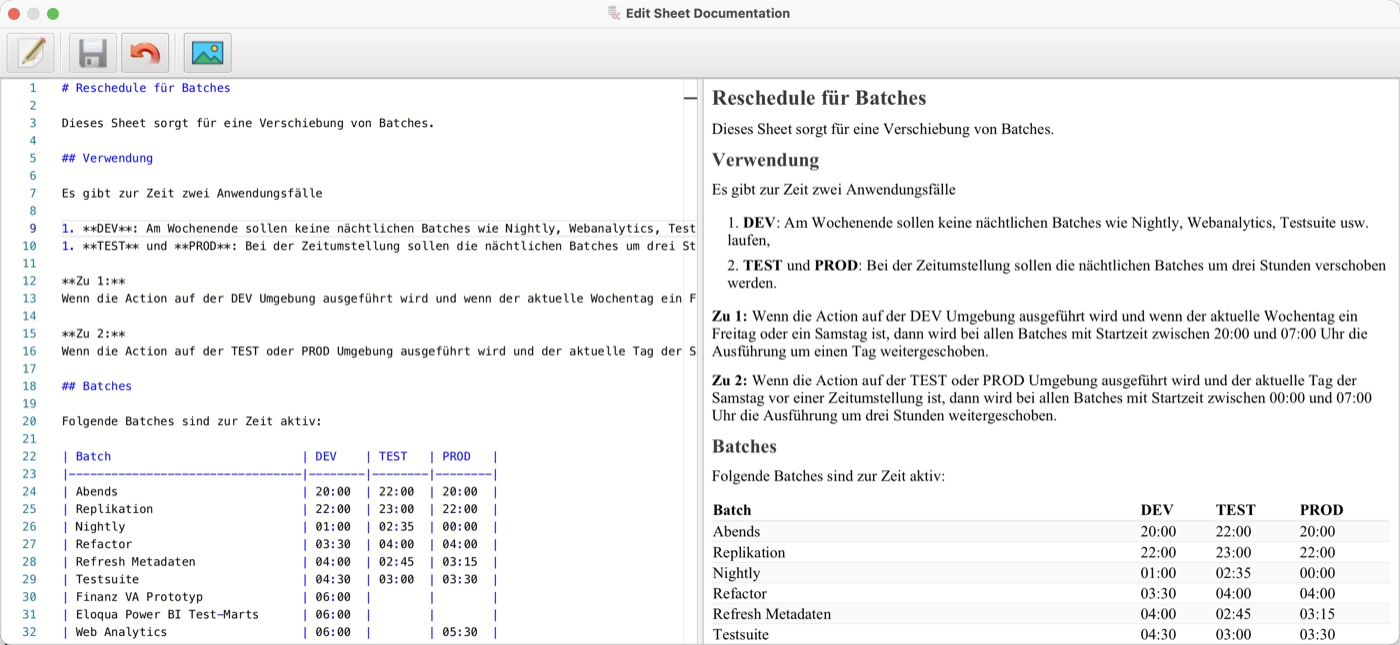
Task: Click 'Refresh Metadaten' in preview table
Action: 772,614
